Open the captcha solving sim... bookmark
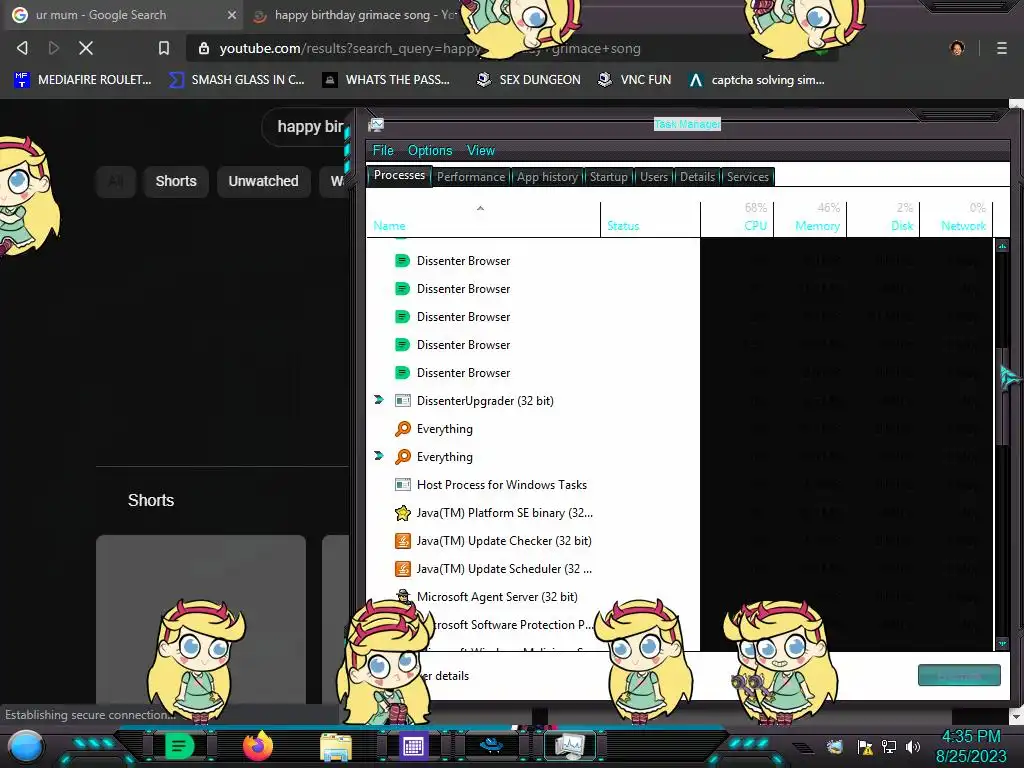The image size is (1024, 768). click(x=757, y=80)
